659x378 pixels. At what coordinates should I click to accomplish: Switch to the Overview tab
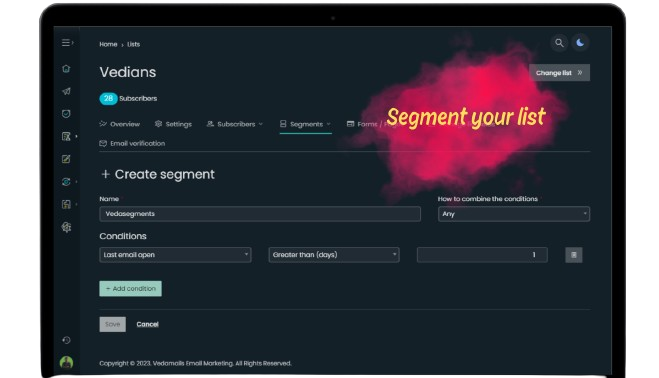click(x=120, y=124)
